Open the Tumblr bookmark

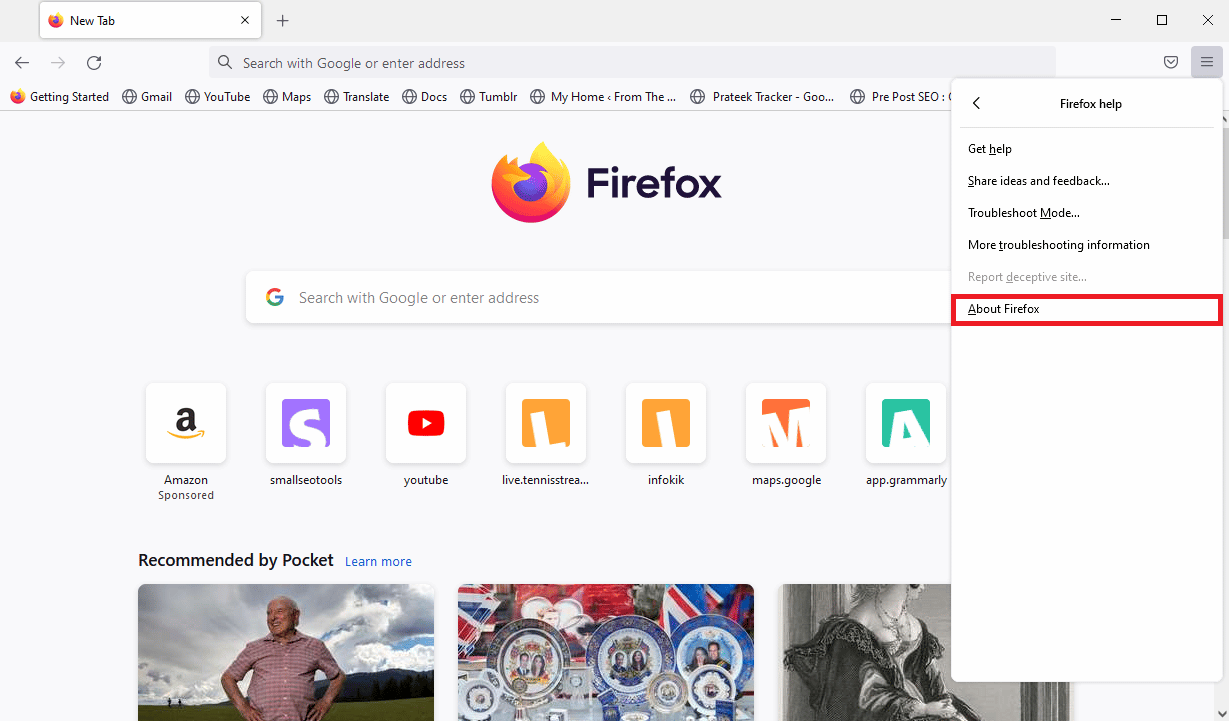coord(489,97)
